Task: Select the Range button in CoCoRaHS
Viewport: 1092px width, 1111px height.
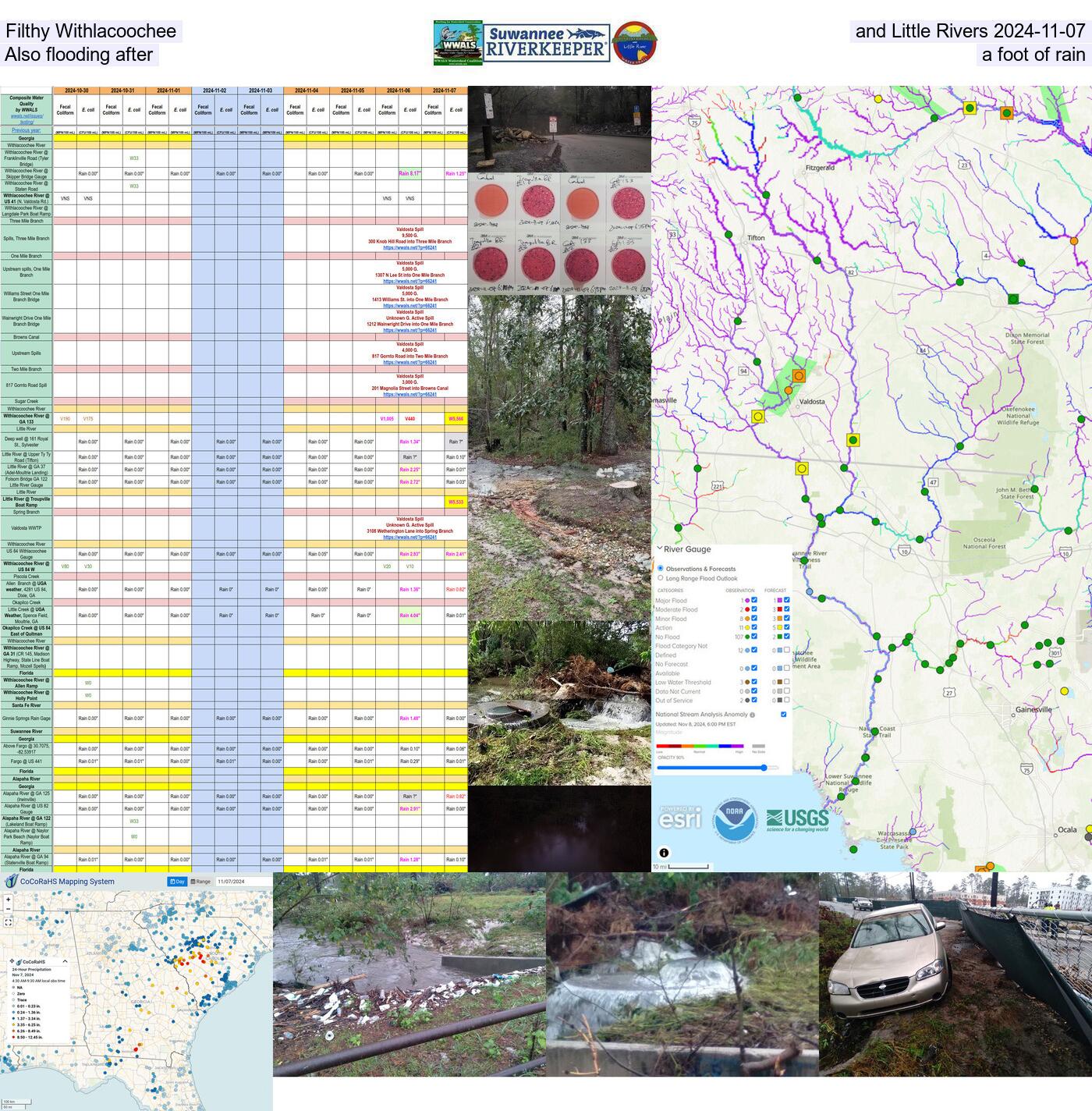Action: pyautogui.click(x=200, y=882)
